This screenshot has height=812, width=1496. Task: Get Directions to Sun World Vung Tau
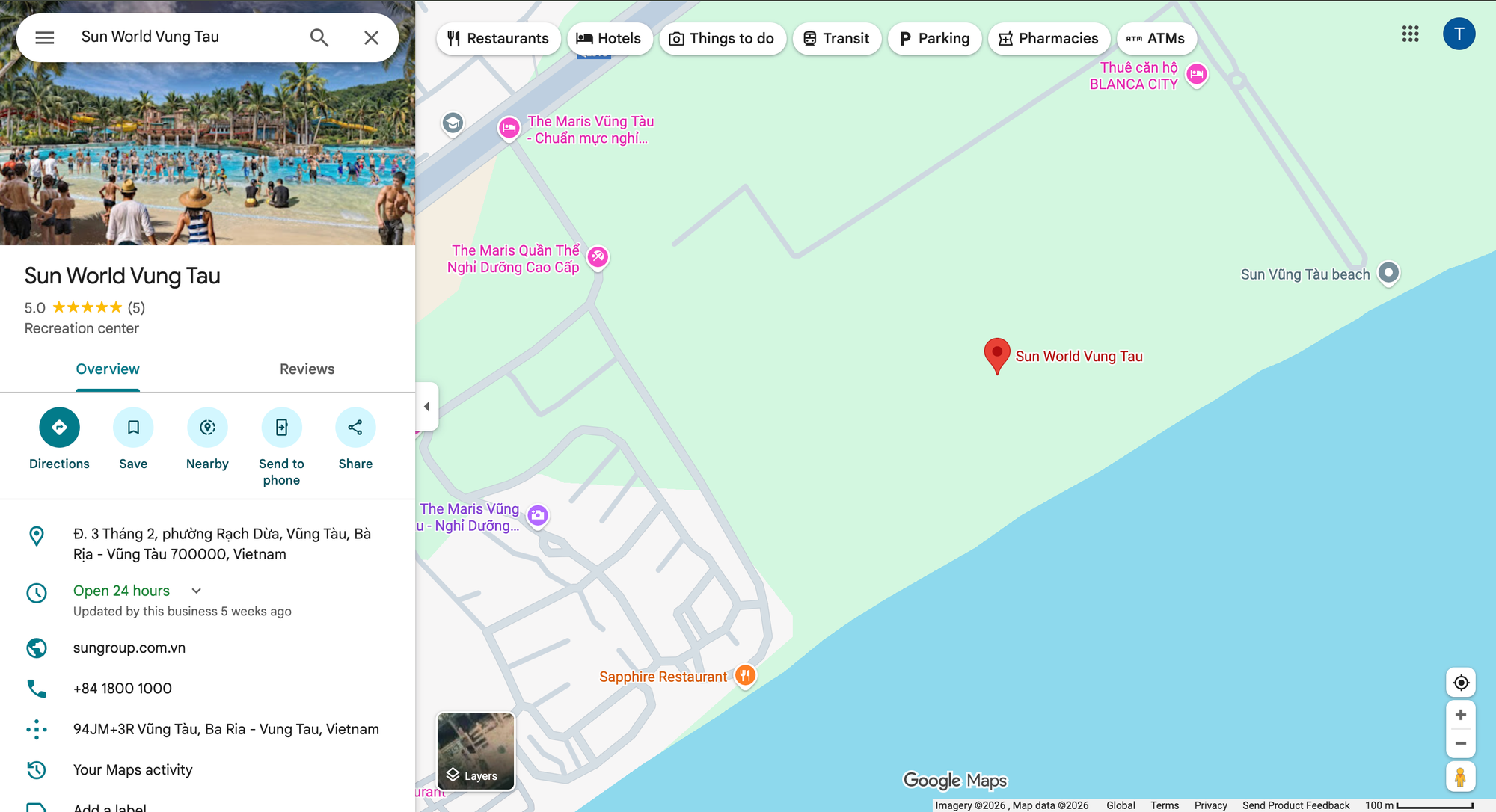pos(59,428)
